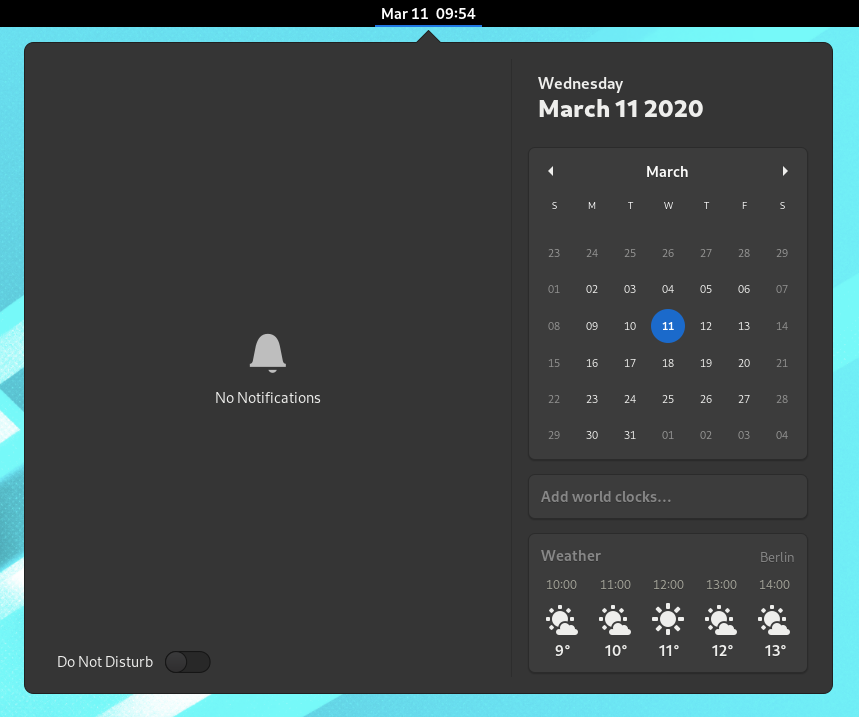Image resolution: width=859 pixels, height=717 pixels.
Task: Open the Weather panel
Action: click(571, 555)
